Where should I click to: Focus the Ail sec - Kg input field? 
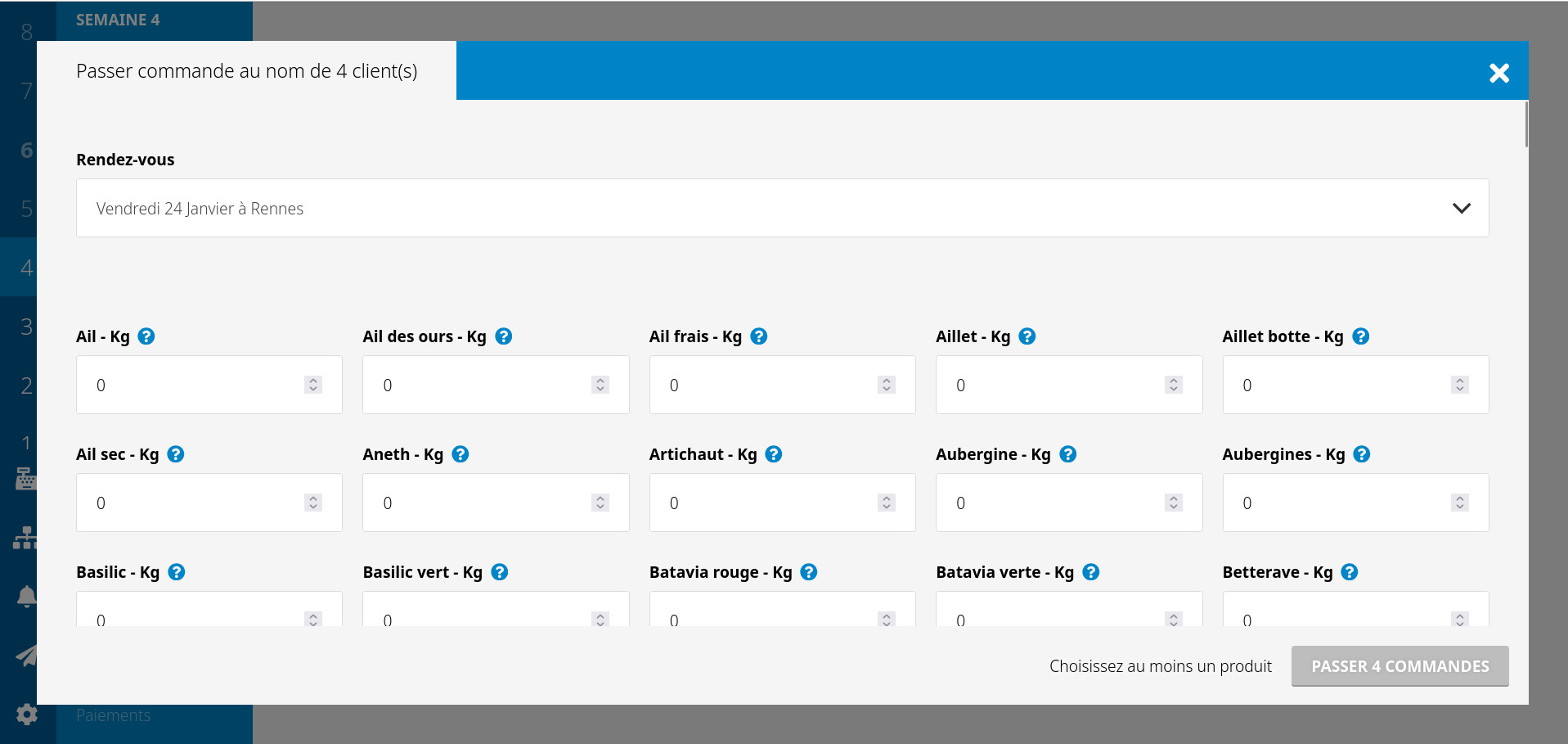[x=196, y=503]
